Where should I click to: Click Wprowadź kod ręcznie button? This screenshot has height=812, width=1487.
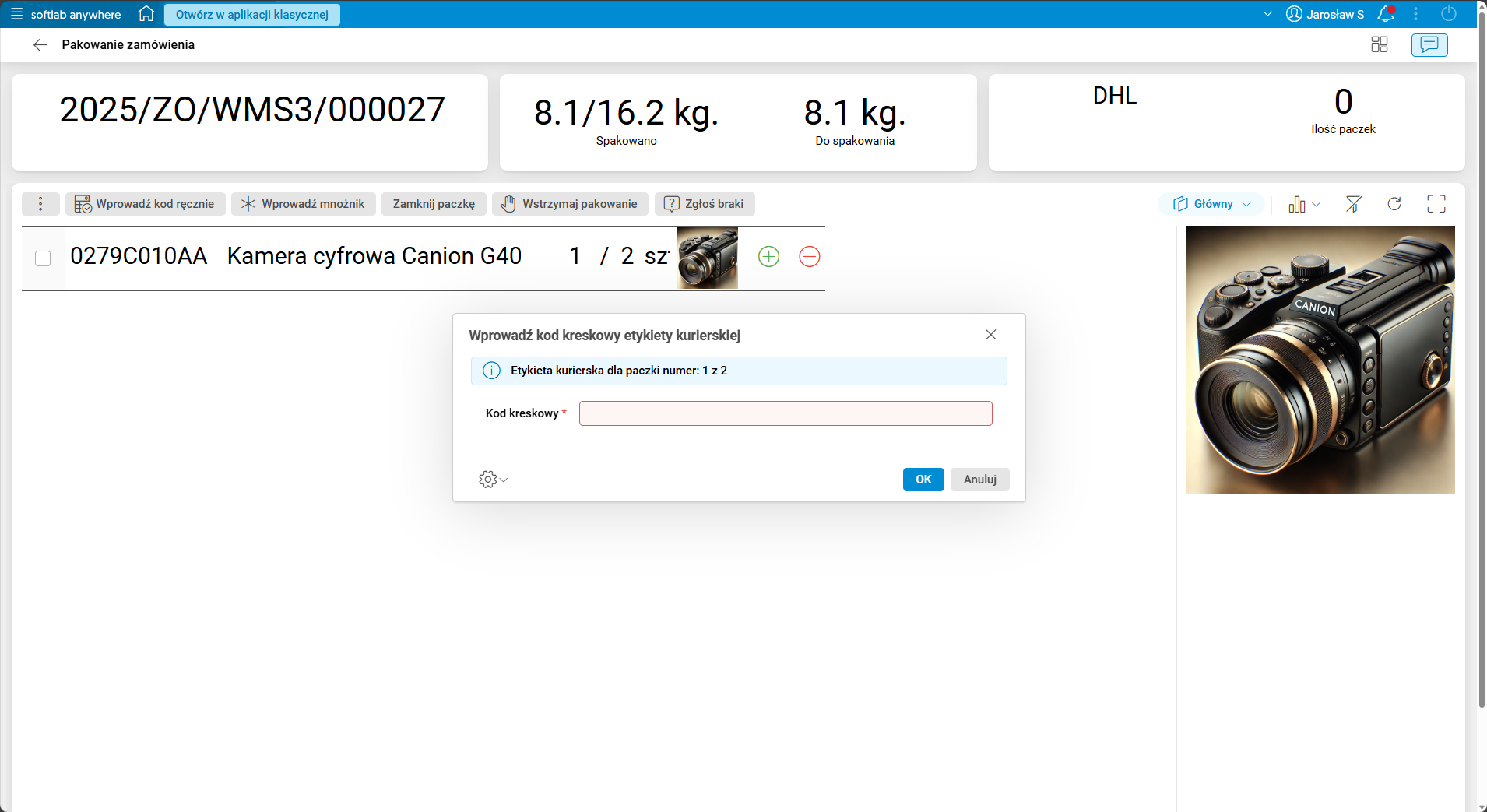click(145, 204)
